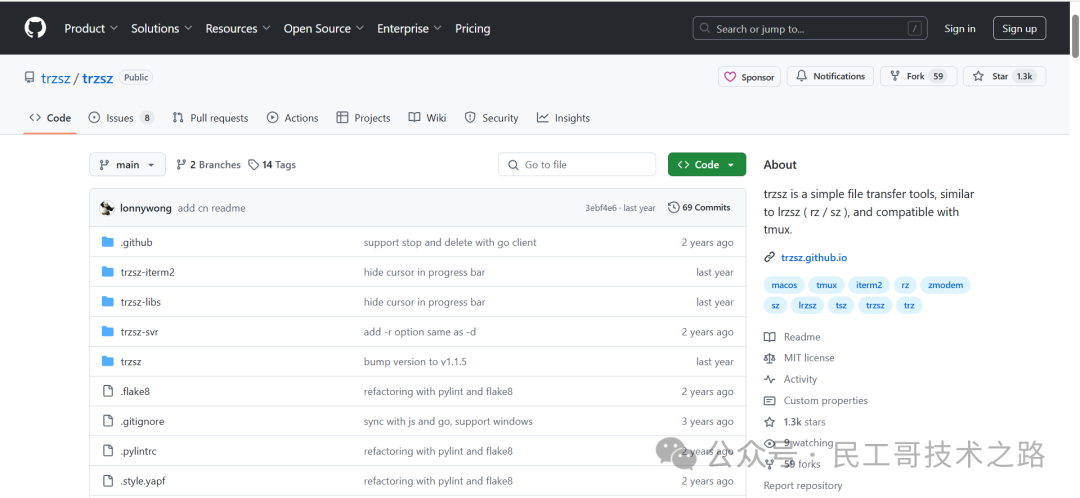
Task: Open the main branch dropdown
Action: pos(127,165)
